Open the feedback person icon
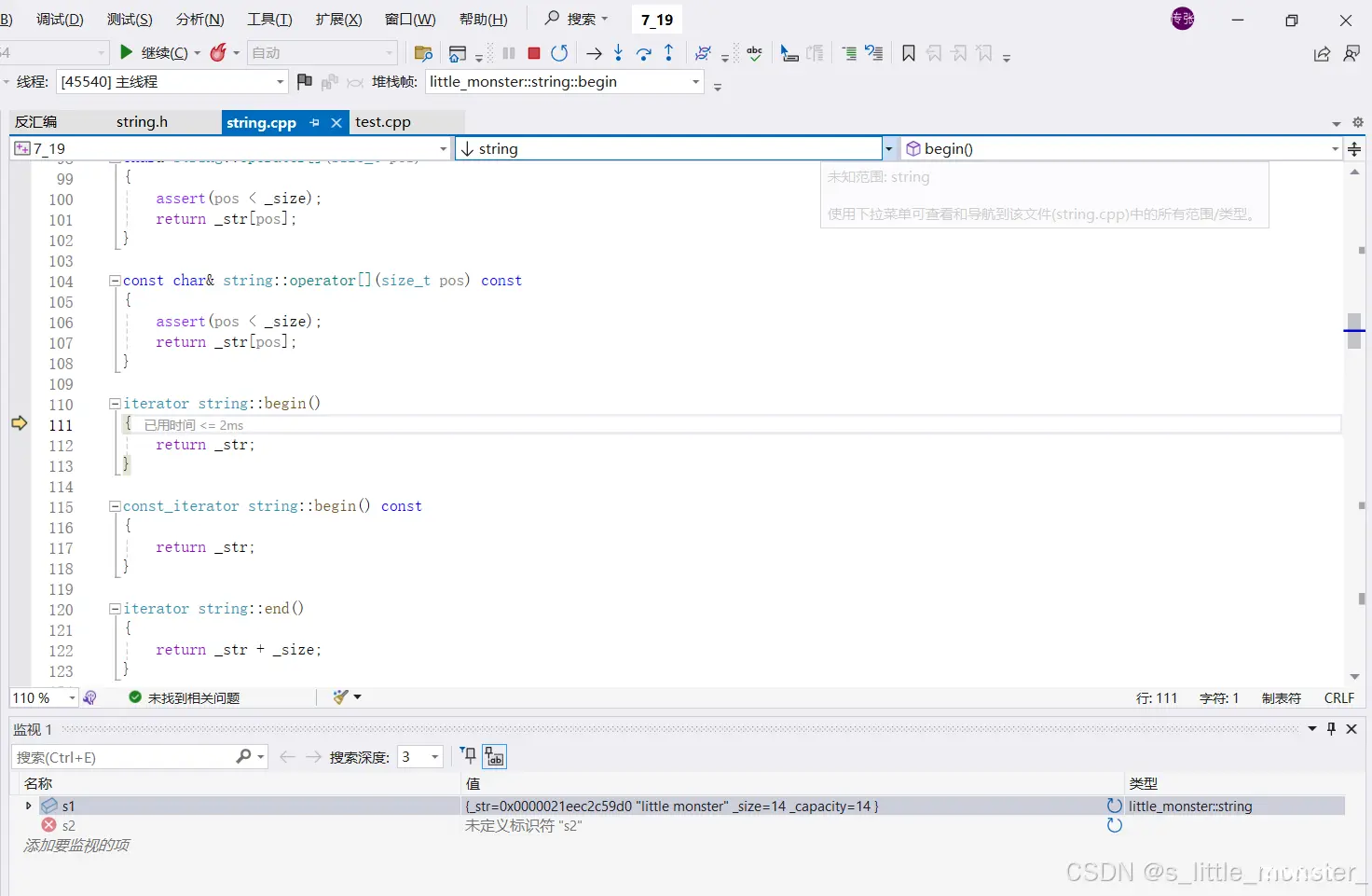Viewport: 1372px width, 896px height. click(1351, 54)
